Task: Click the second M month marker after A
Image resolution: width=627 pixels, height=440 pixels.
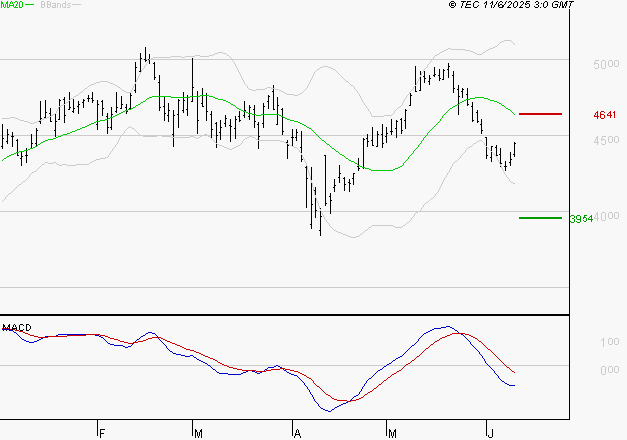Action: pyautogui.click(x=392, y=434)
